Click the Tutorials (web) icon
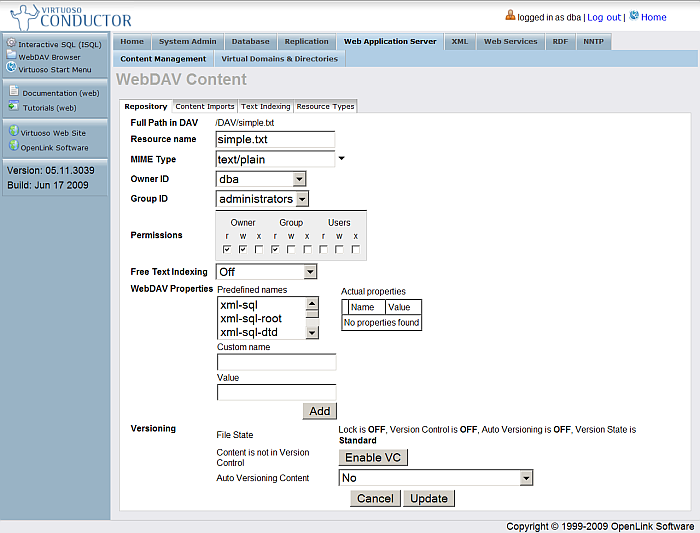This screenshot has width=700, height=533. (x=14, y=106)
